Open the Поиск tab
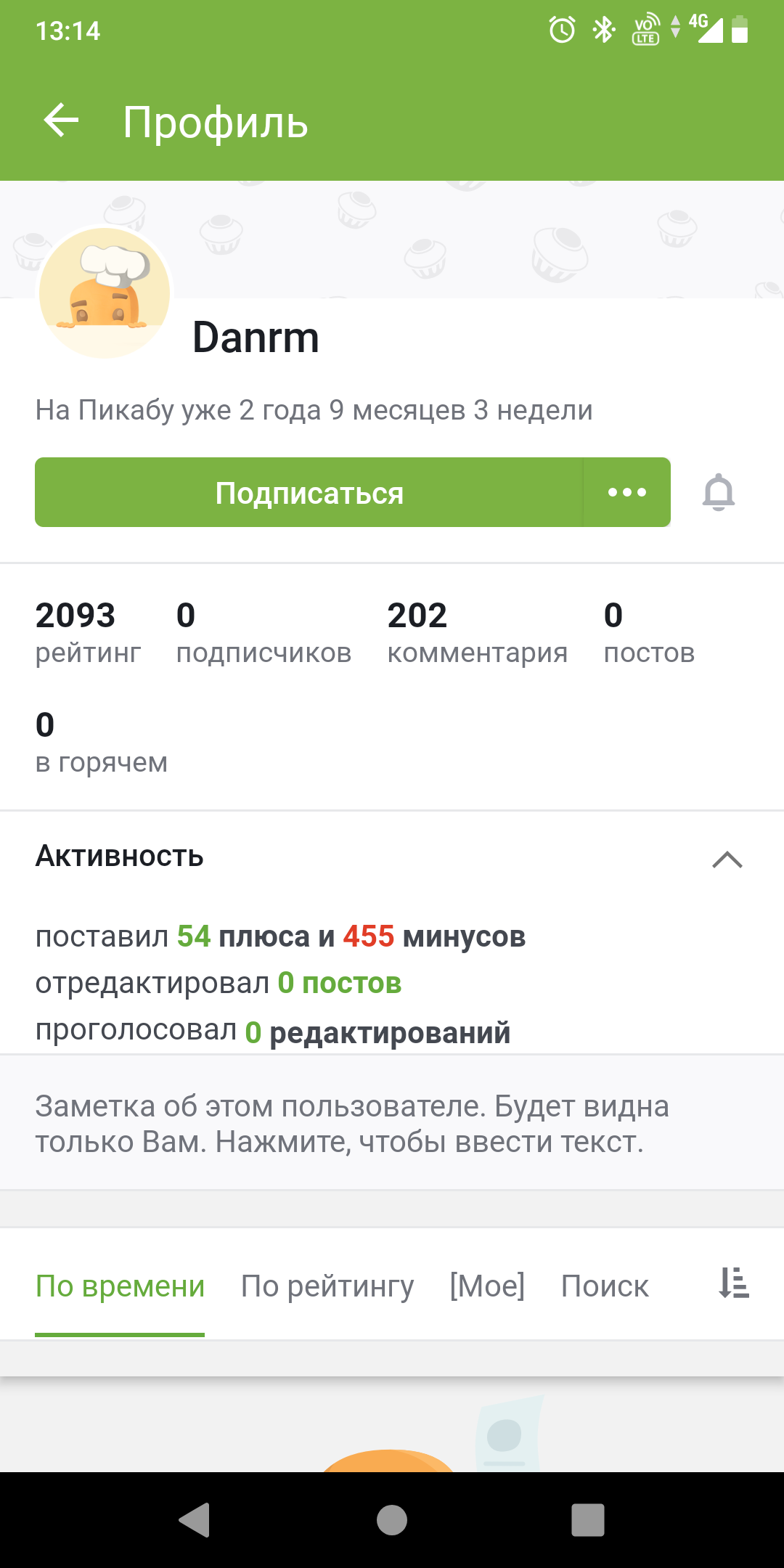Image resolution: width=784 pixels, height=1568 pixels. pos(605,1286)
